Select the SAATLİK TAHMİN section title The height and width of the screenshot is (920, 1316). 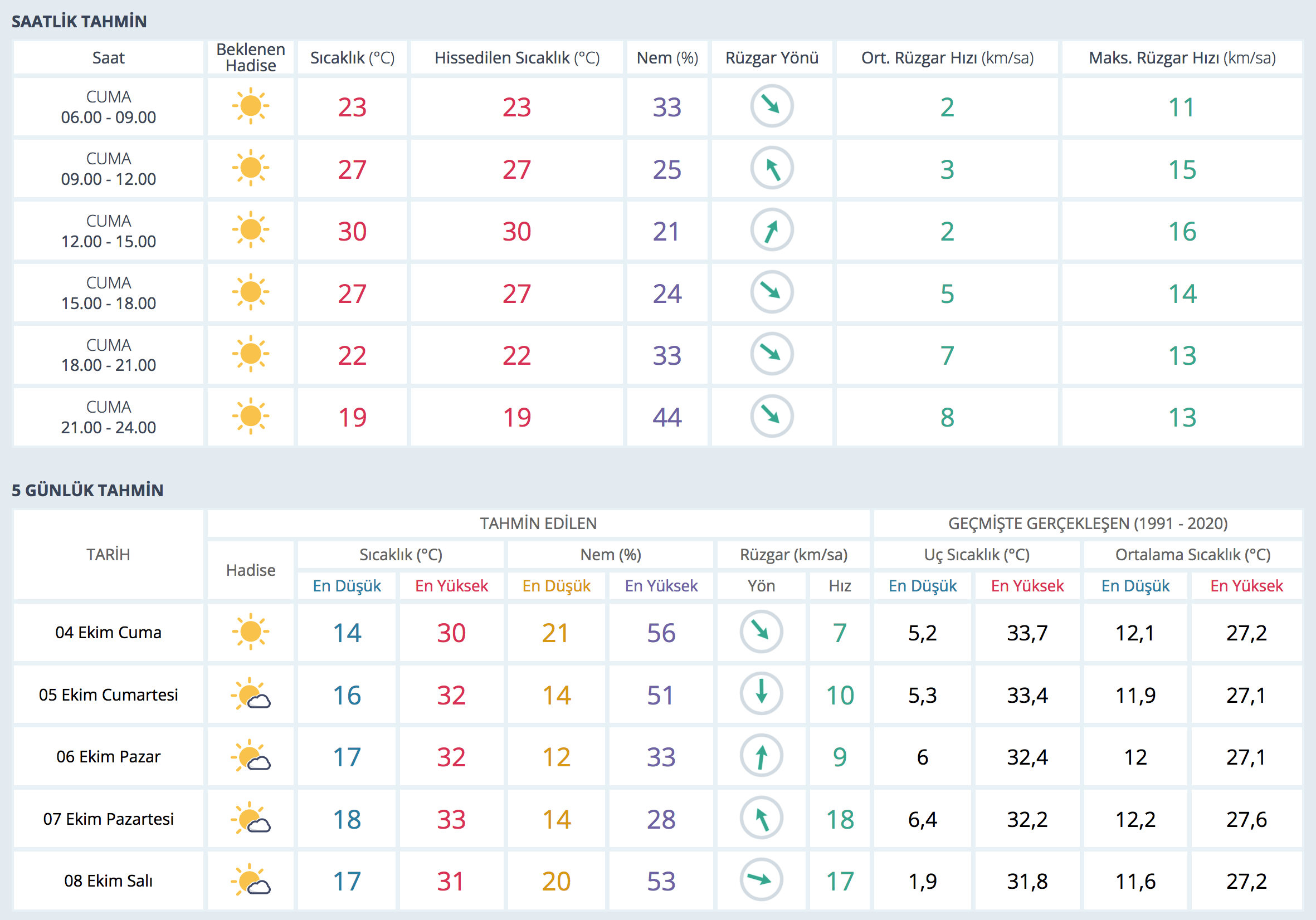79,22
